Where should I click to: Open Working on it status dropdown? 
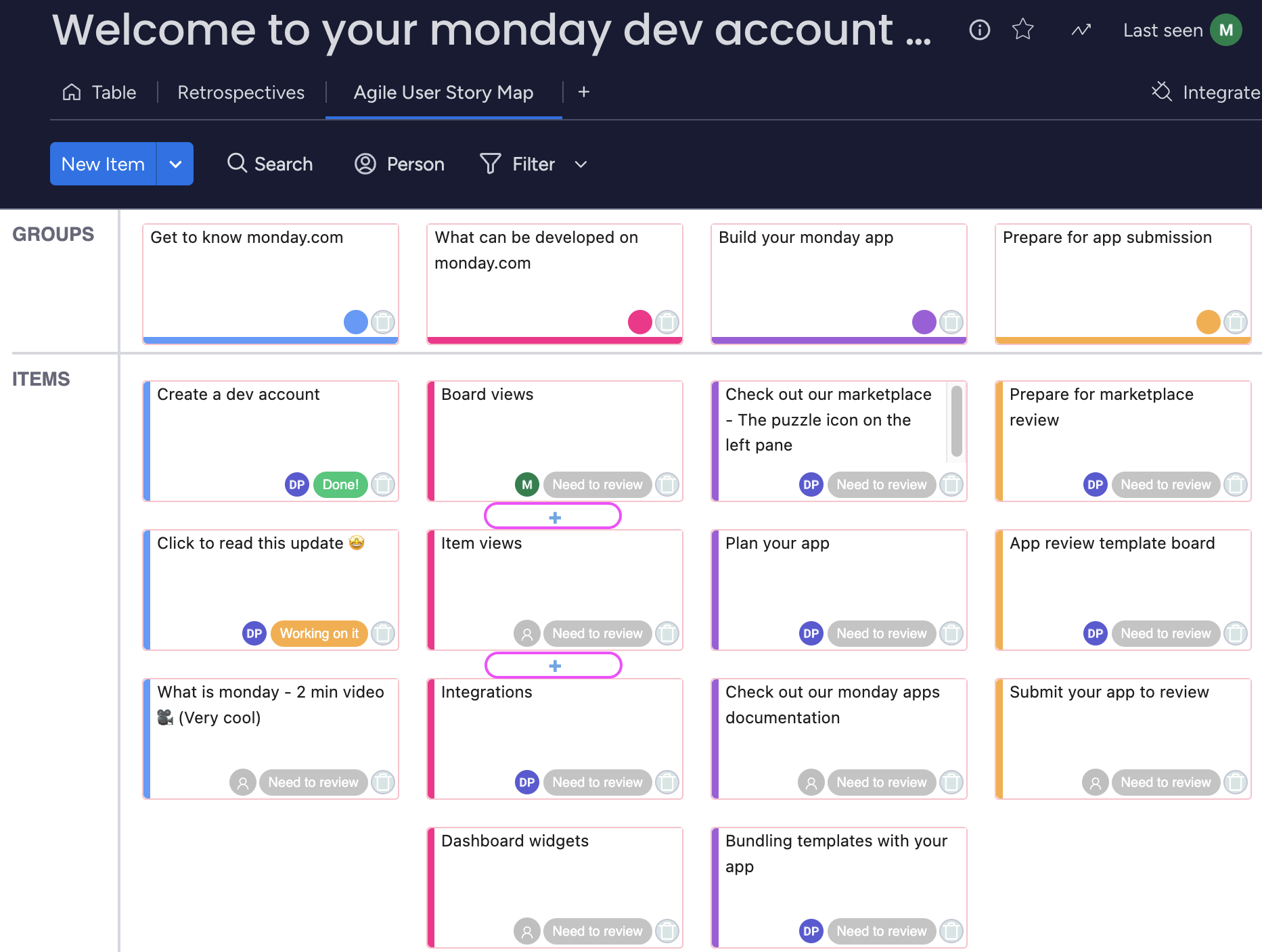click(319, 633)
